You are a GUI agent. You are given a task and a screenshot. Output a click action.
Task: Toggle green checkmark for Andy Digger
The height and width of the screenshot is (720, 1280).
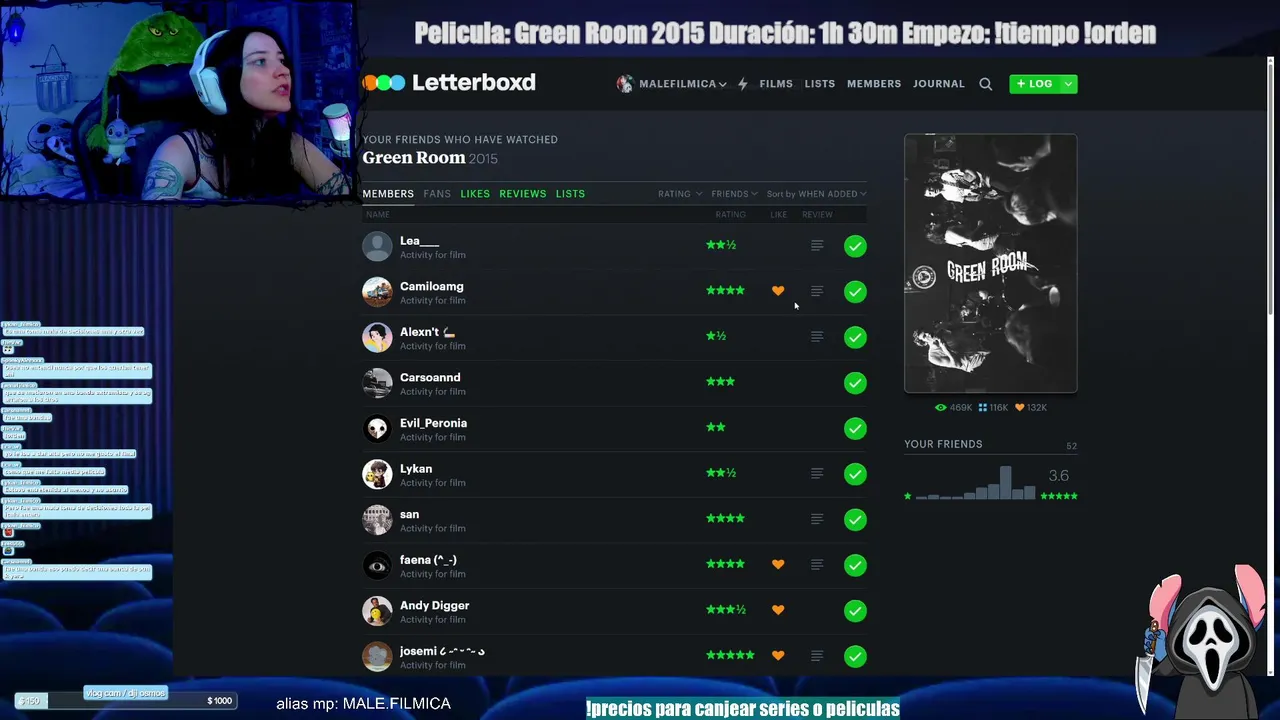pyautogui.click(x=855, y=611)
